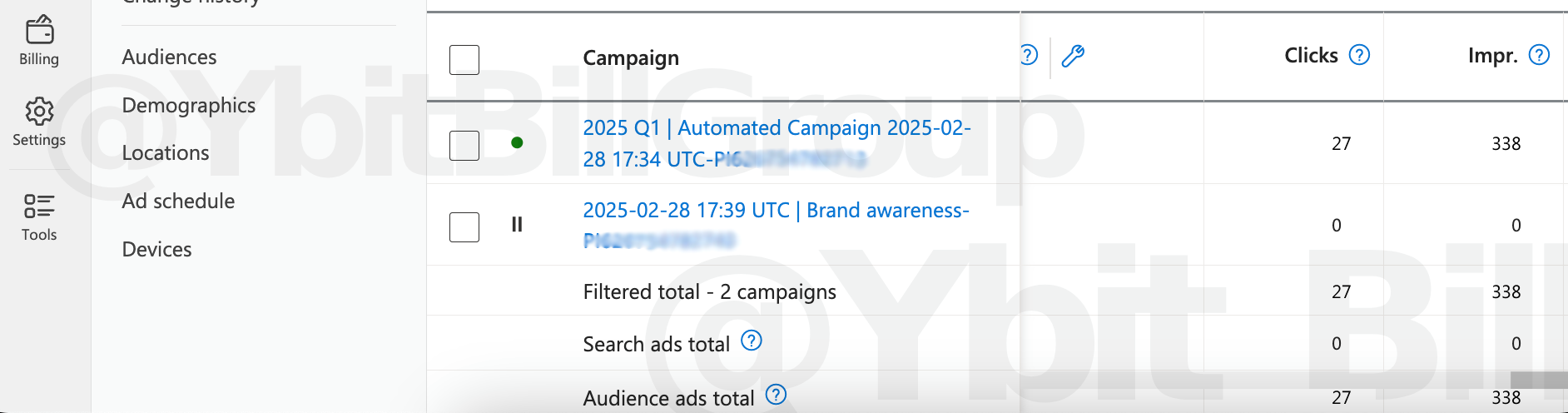Toggle the select-all campaigns checkbox
Viewport: 1568px width, 413px height.
464,60
